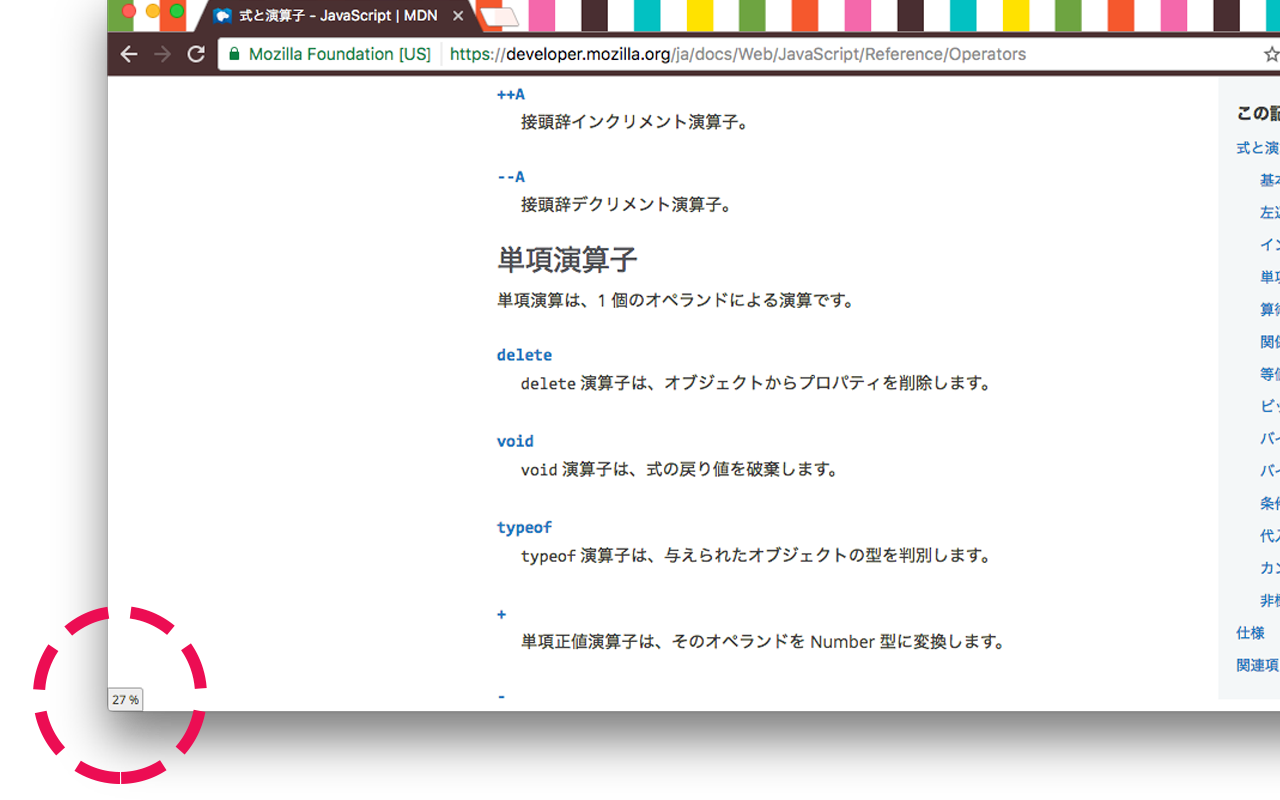Screen dimensions: 1280x800
Task: Click the MDN favicon on the browser tab
Action: (x=222, y=16)
